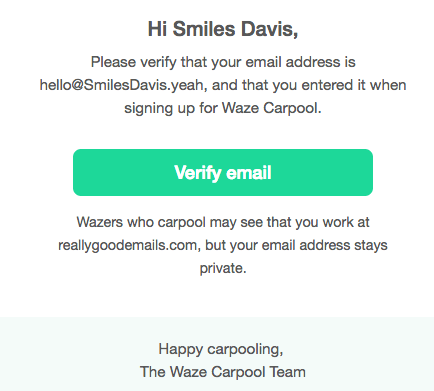Click the word "Hi" in the greeting
The width and height of the screenshot is (434, 391).
click(x=157, y=29)
